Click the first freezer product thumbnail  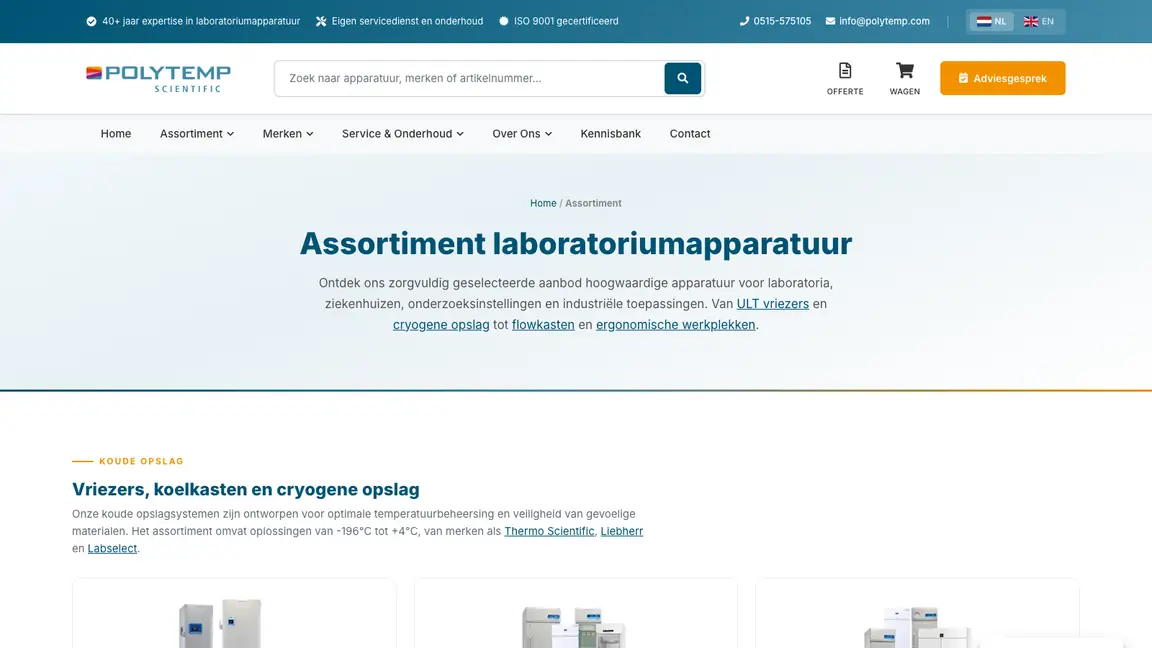[x=220, y=623]
